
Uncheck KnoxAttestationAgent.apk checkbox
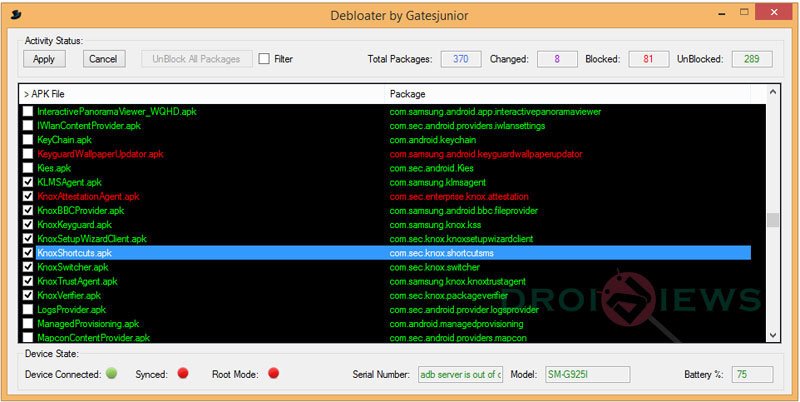point(28,196)
